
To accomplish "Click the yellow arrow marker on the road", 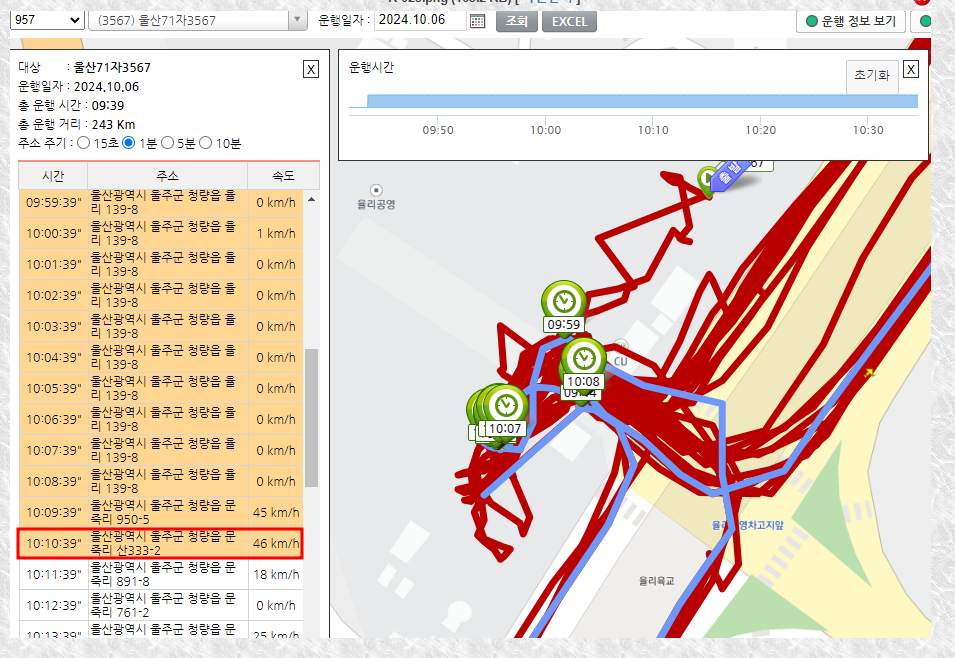I will (868, 372).
